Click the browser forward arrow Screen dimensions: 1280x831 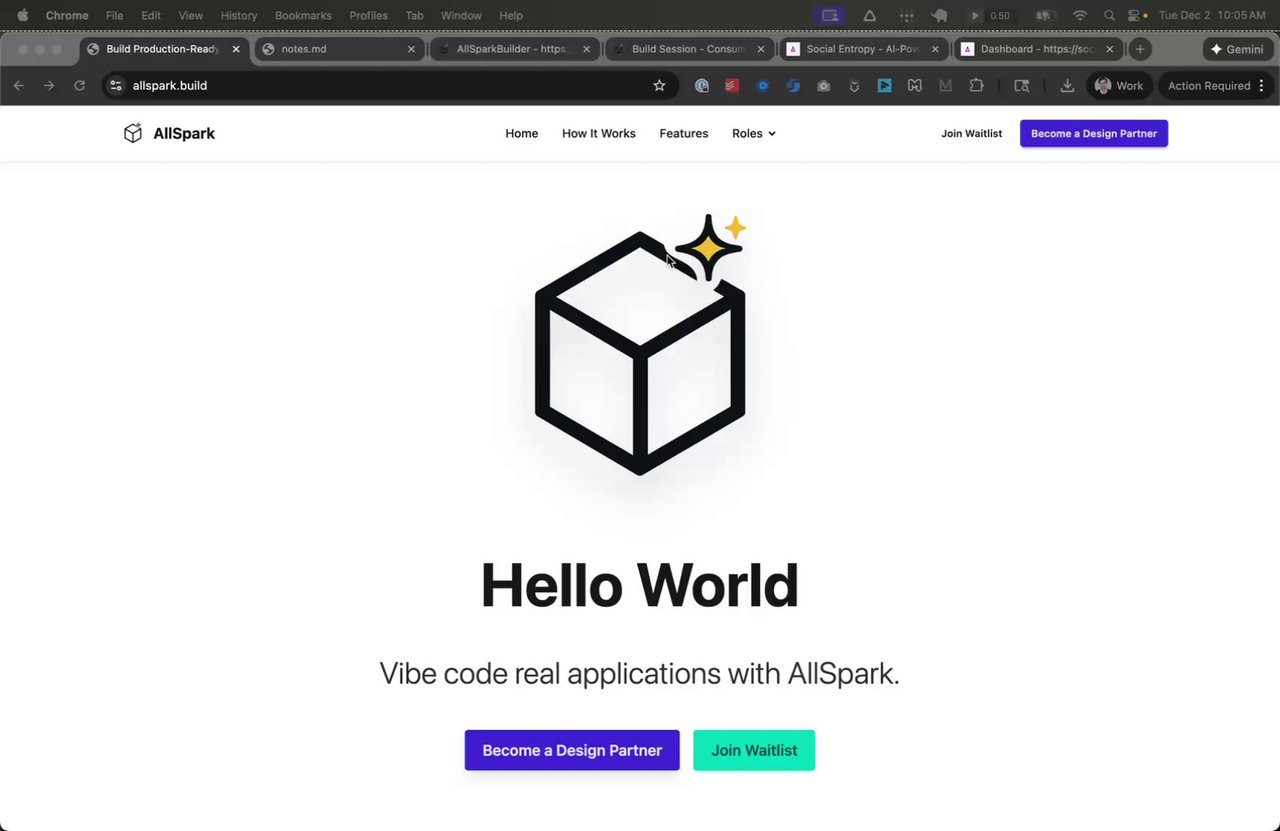click(x=49, y=86)
